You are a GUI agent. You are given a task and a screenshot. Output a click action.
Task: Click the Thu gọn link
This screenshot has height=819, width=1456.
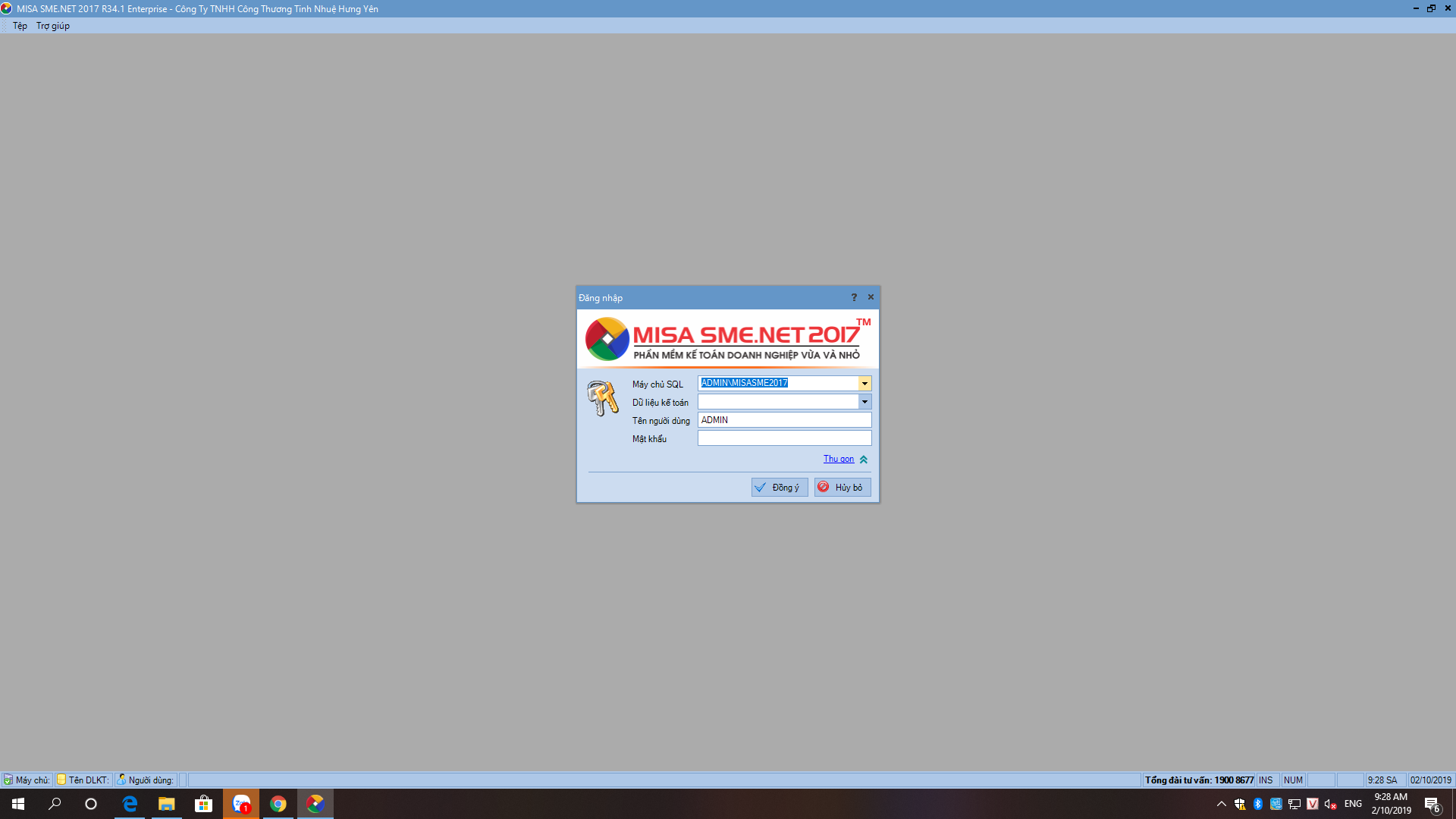click(839, 459)
